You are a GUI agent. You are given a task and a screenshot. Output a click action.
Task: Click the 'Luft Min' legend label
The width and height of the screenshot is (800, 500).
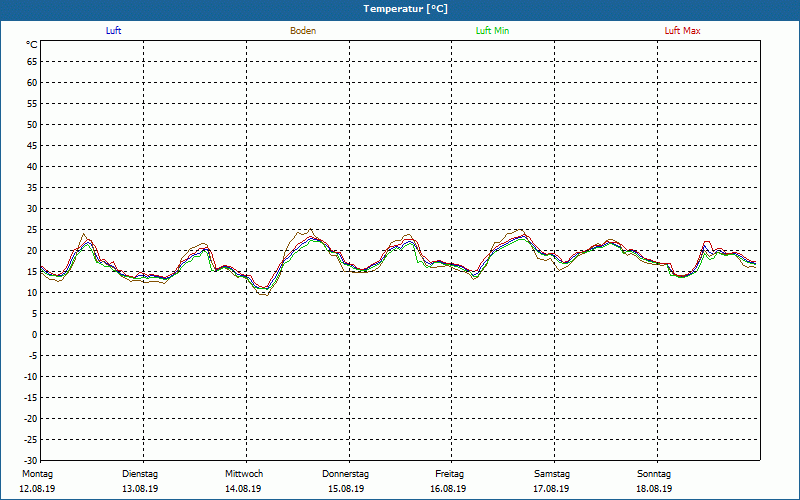[x=492, y=31]
